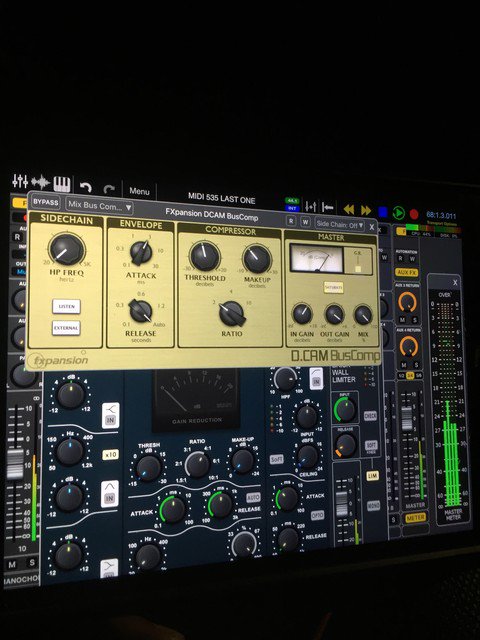
Task: Enable the sidechain LISTEN button
Action: [x=66, y=306]
